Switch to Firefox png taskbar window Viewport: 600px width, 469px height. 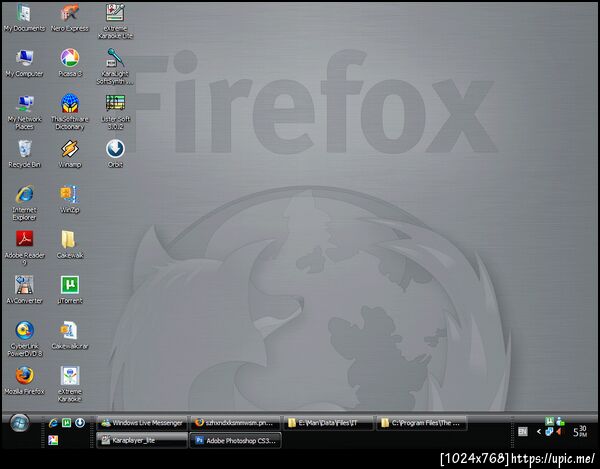tap(235, 423)
